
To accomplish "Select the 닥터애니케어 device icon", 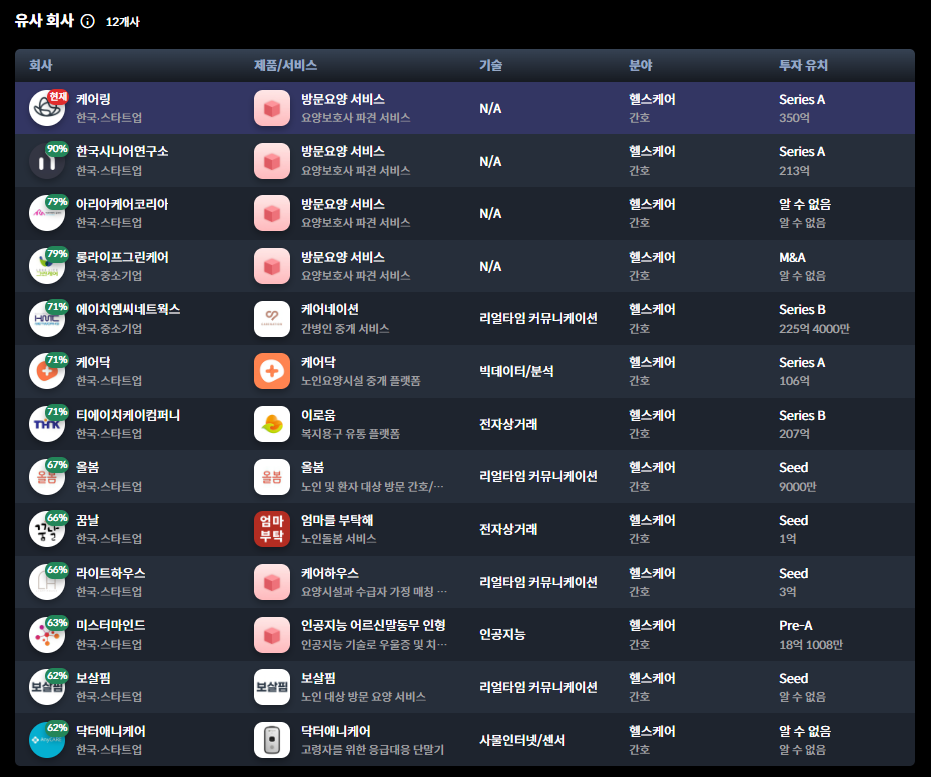I will [271, 738].
